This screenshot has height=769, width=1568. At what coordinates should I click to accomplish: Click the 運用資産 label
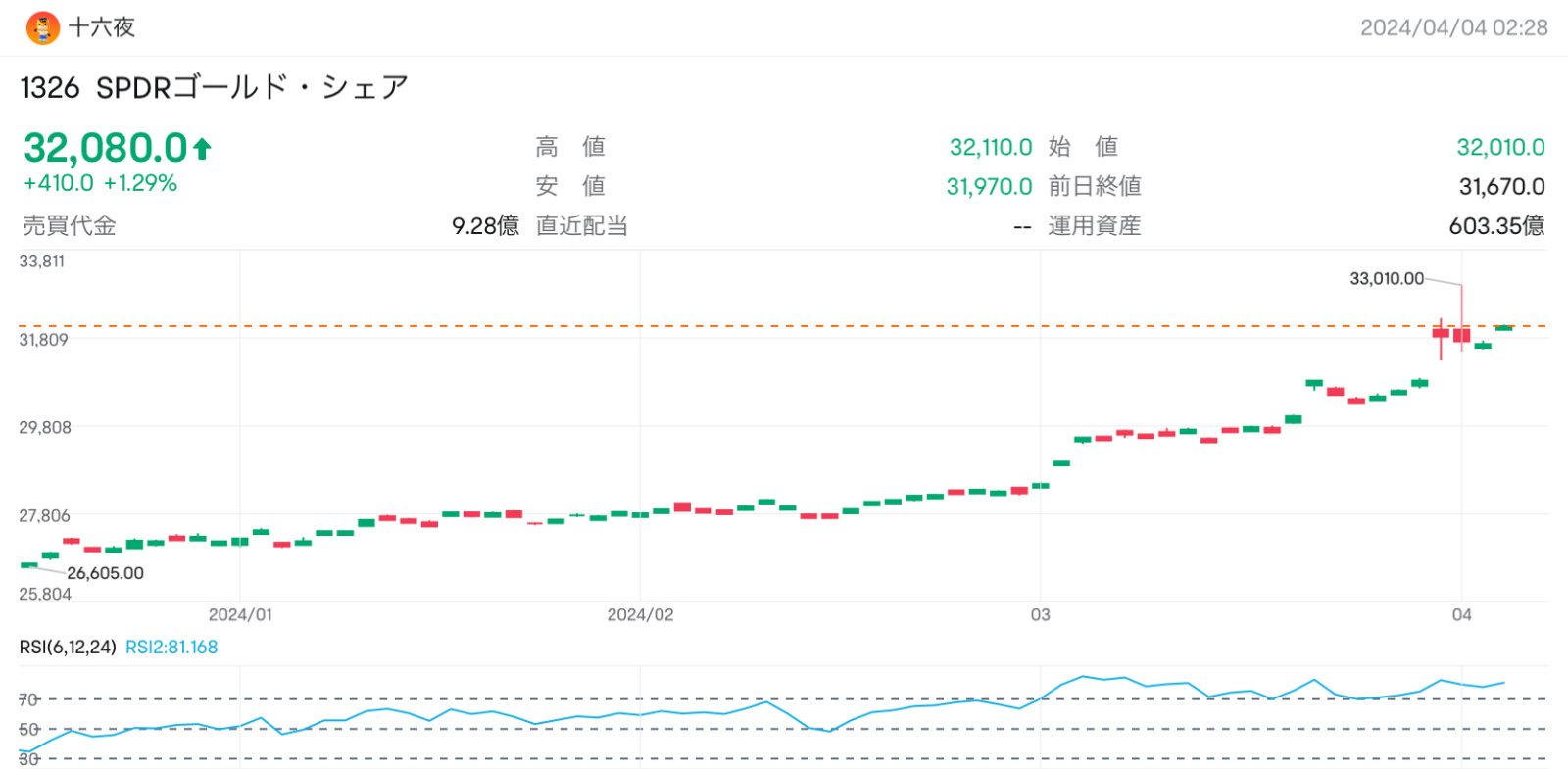1095,225
